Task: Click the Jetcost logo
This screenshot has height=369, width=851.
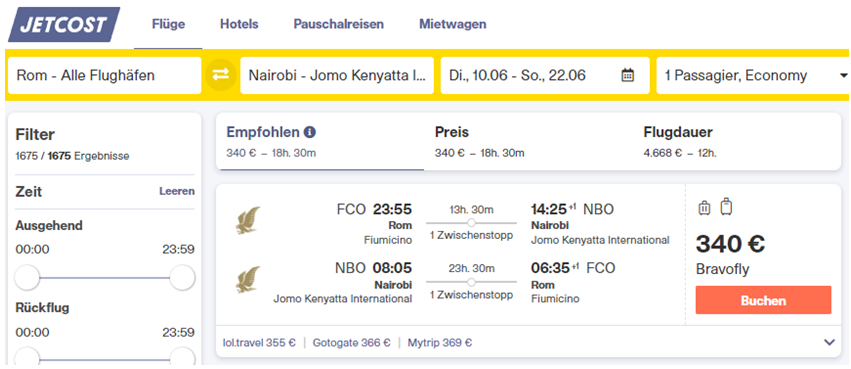Action: pyautogui.click(x=64, y=24)
